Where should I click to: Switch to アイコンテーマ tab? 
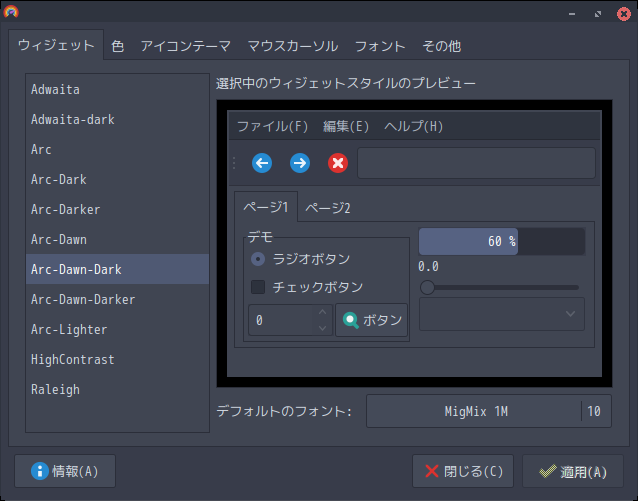tap(186, 46)
